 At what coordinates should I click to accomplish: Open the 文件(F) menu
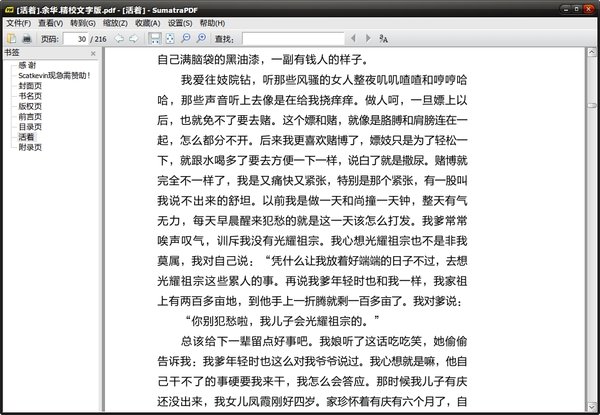coord(18,23)
